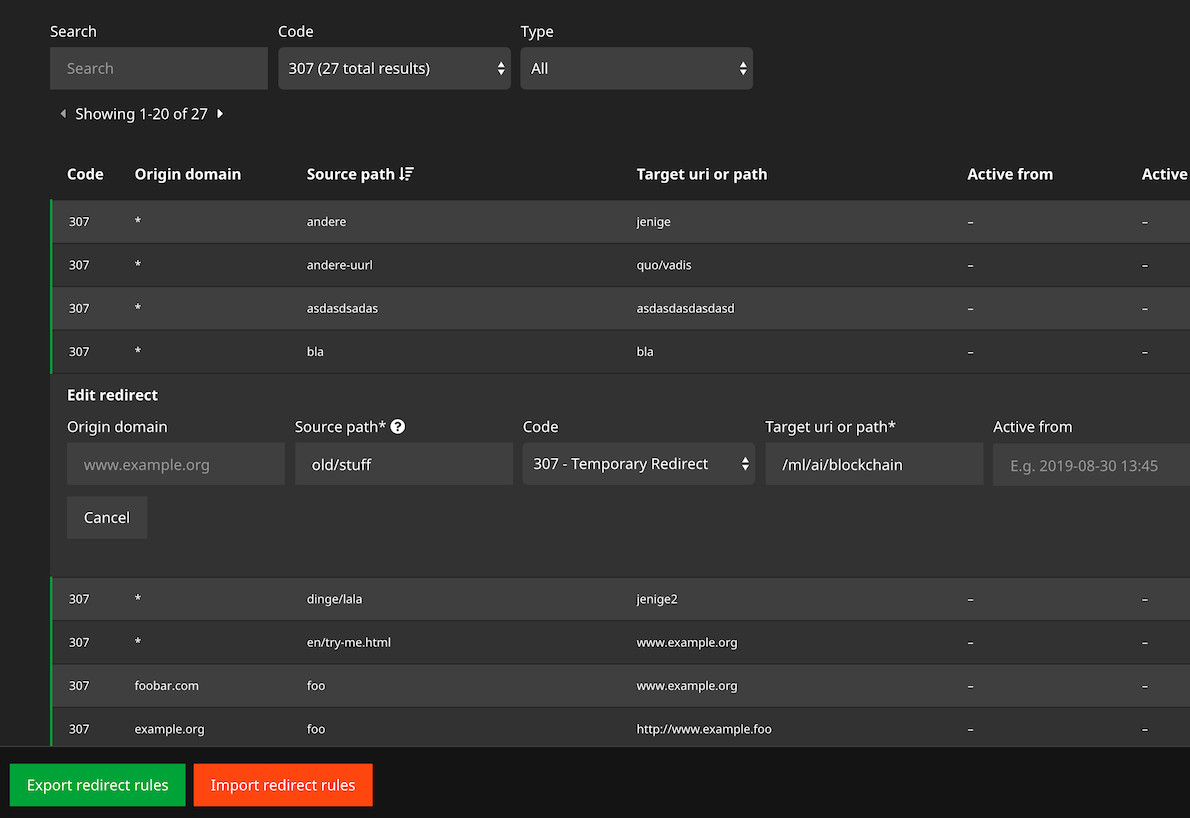The height and width of the screenshot is (818, 1190).
Task: Click the source path 'en/try-me.html'
Action: tap(349, 642)
